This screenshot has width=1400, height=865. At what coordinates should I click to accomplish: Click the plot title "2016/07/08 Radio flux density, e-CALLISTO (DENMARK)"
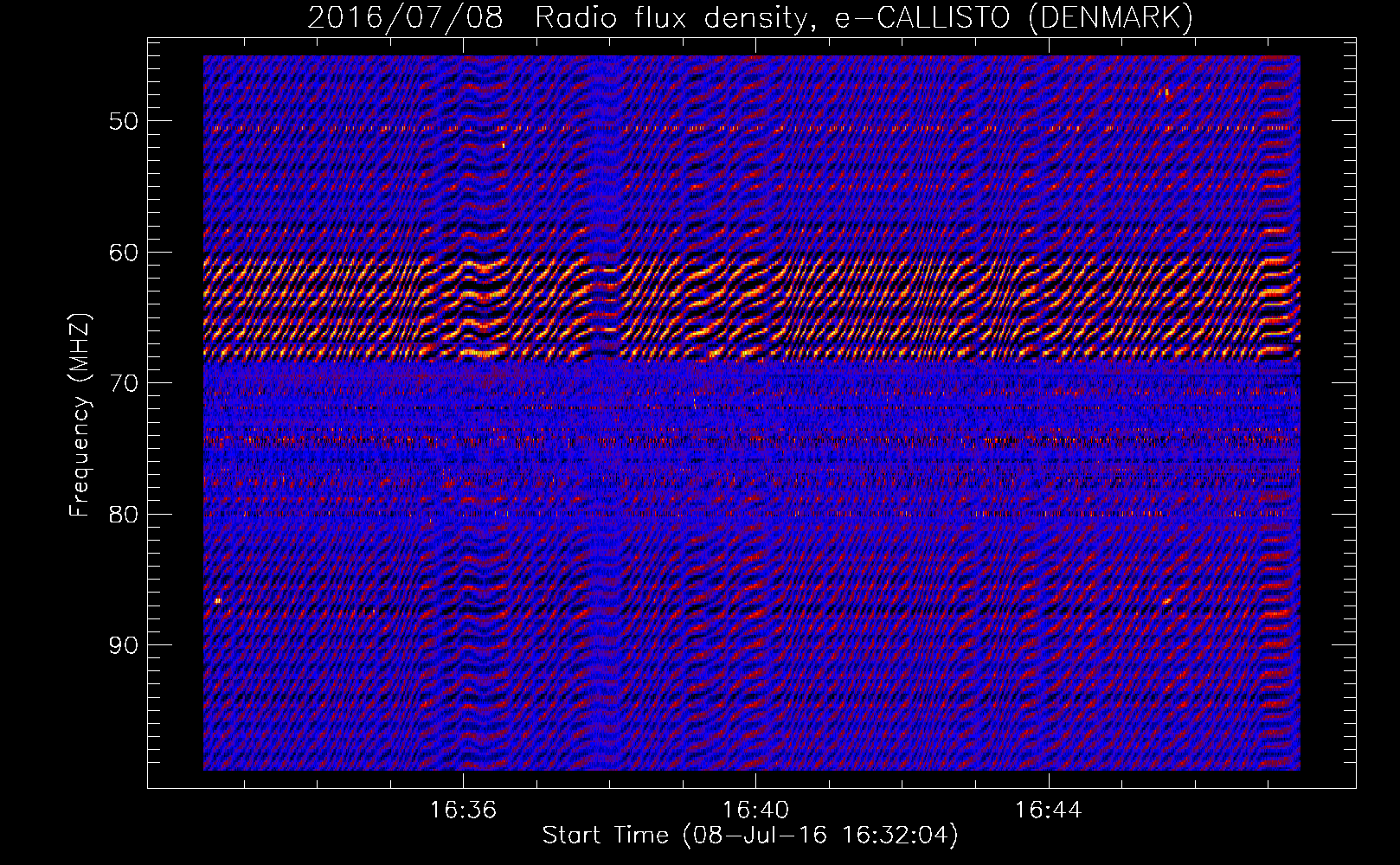[750, 18]
